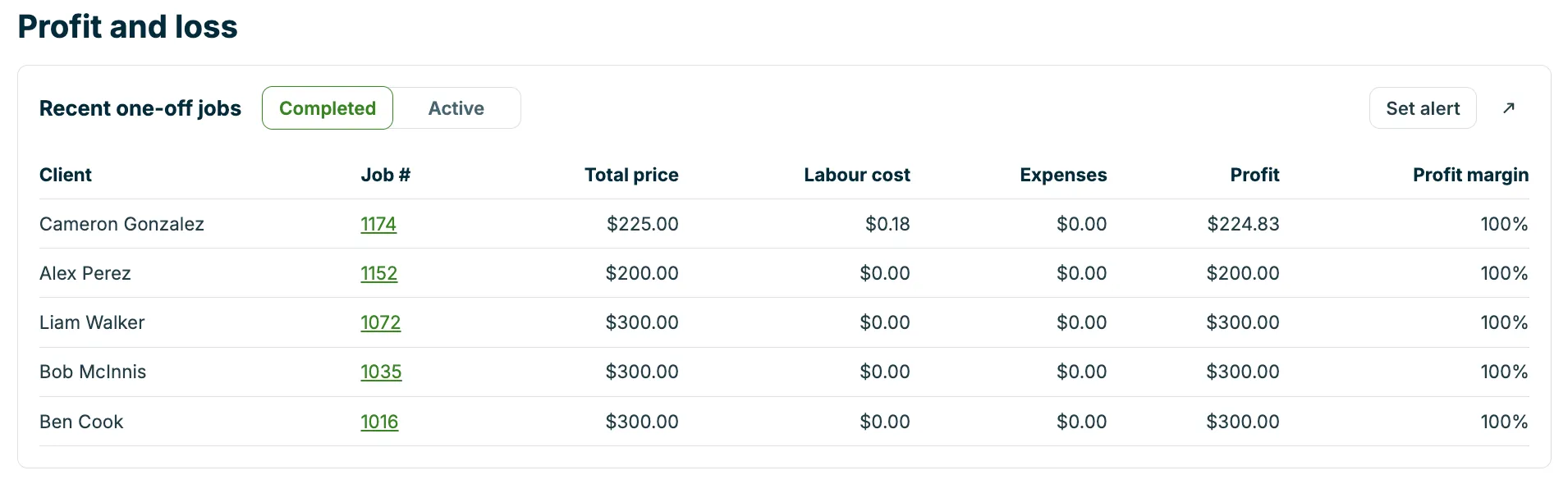
Task: Click the Client column header
Action: tap(66, 175)
